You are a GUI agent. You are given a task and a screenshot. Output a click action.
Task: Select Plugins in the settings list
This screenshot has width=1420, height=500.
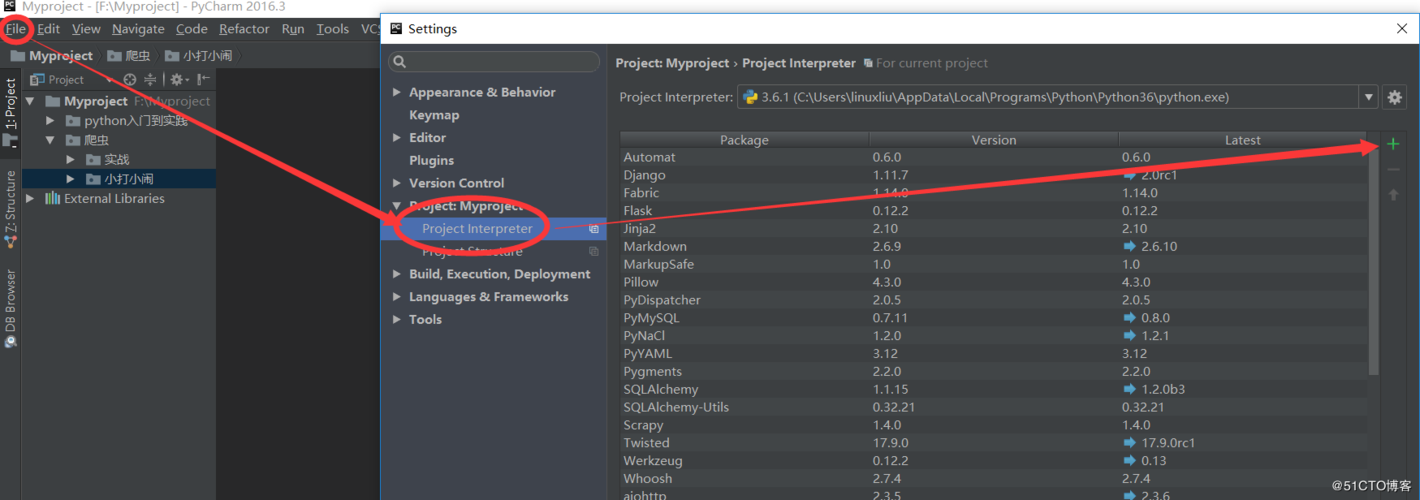(x=431, y=160)
